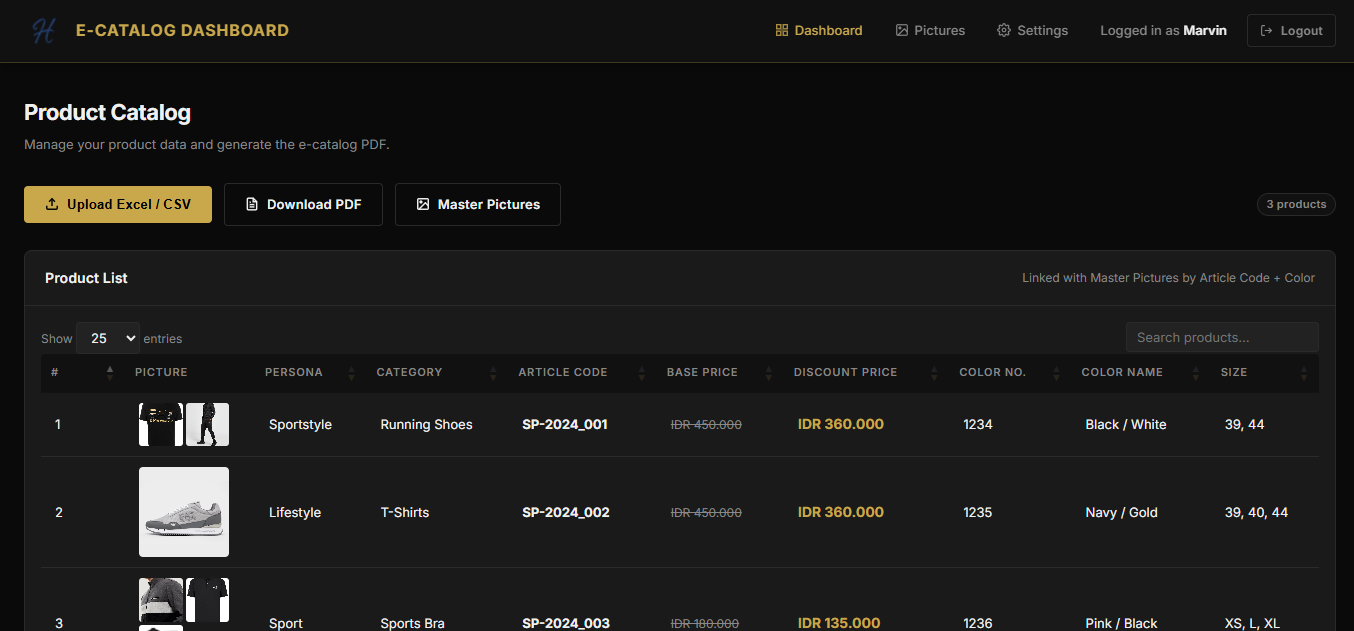The height and width of the screenshot is (631, 1354).
Task: Go to the Pictures nav tab
Action: (930, 31)
